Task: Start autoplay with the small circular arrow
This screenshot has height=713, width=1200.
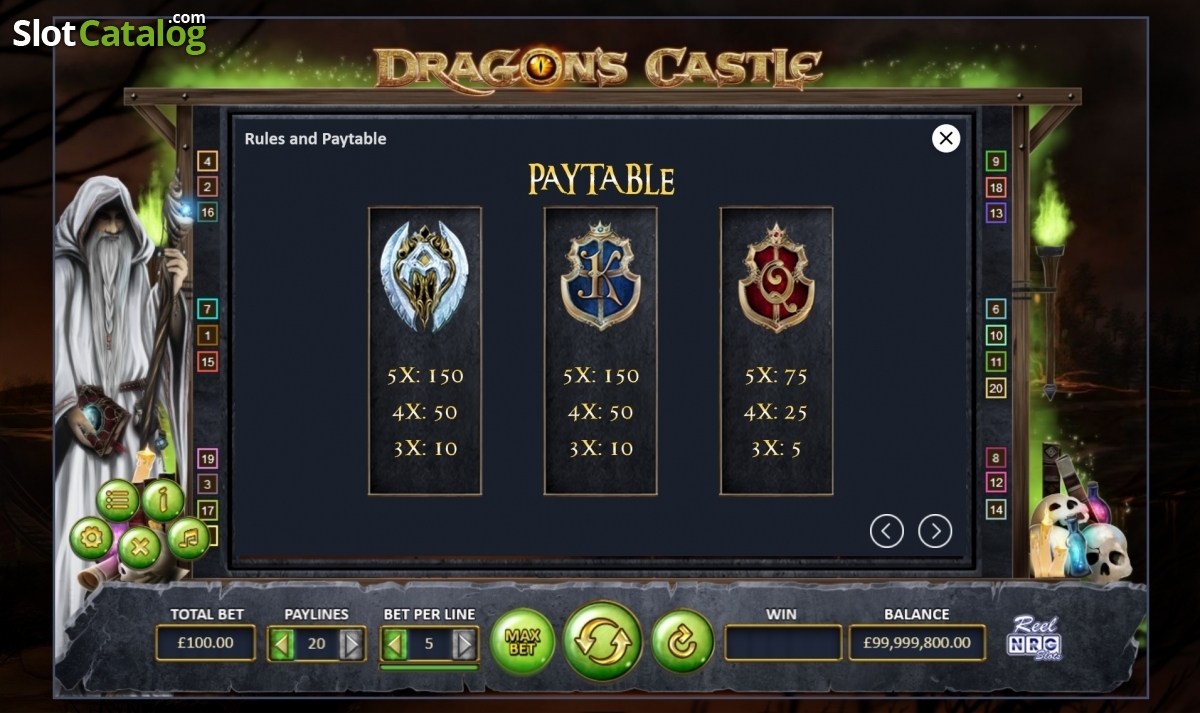Action: click(x=682, y=641)
